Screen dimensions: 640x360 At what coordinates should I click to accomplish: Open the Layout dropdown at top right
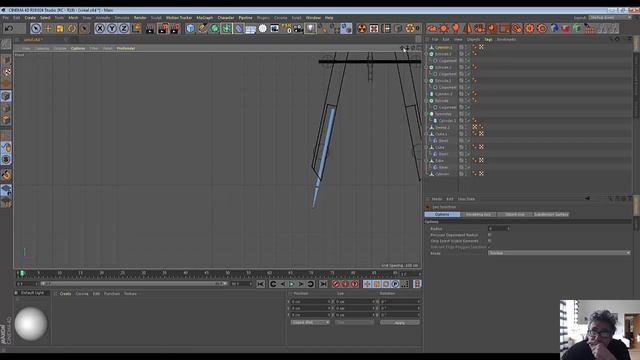click(610, 18)
